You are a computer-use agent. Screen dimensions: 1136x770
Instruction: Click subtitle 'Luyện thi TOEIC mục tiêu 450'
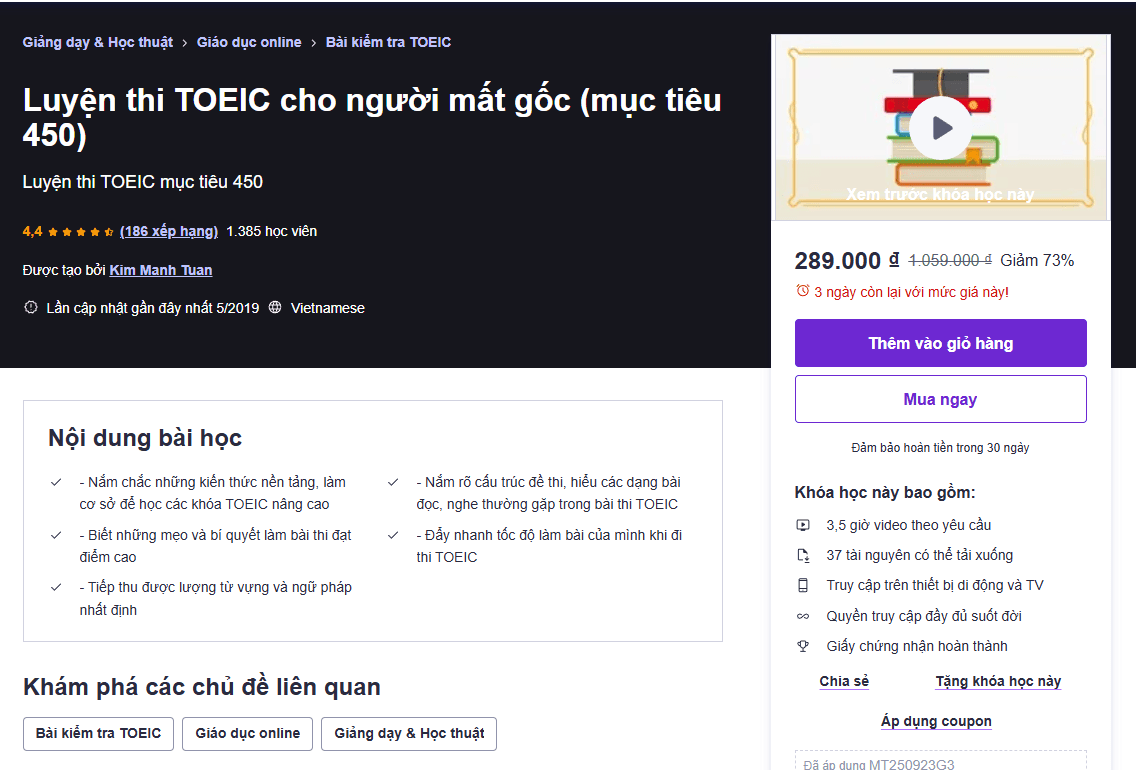[143, 182]
